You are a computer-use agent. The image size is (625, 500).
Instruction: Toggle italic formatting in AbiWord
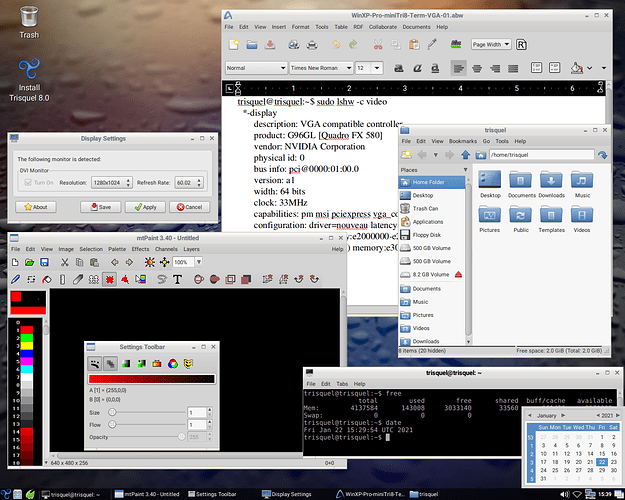417,68
